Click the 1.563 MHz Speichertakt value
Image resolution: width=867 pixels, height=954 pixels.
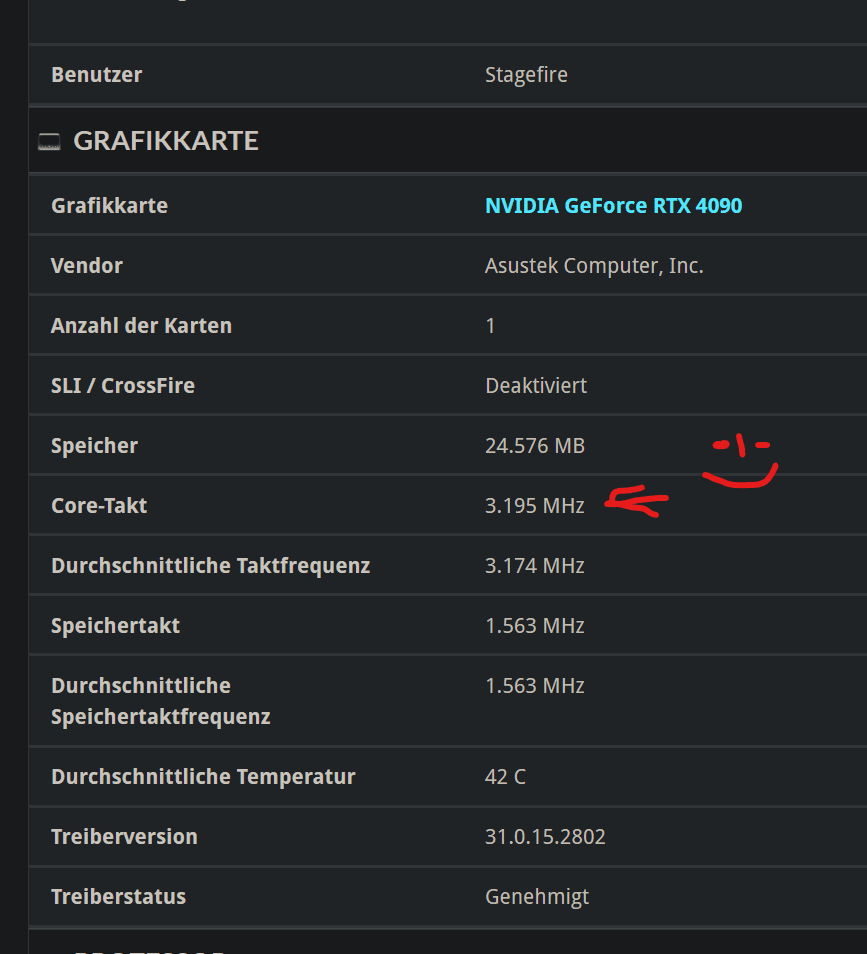click(x=535, y=626)
